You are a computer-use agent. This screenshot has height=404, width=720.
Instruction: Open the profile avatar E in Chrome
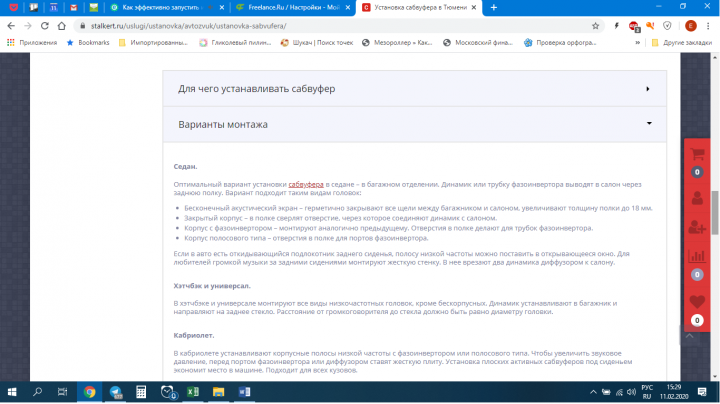(691, 26)
